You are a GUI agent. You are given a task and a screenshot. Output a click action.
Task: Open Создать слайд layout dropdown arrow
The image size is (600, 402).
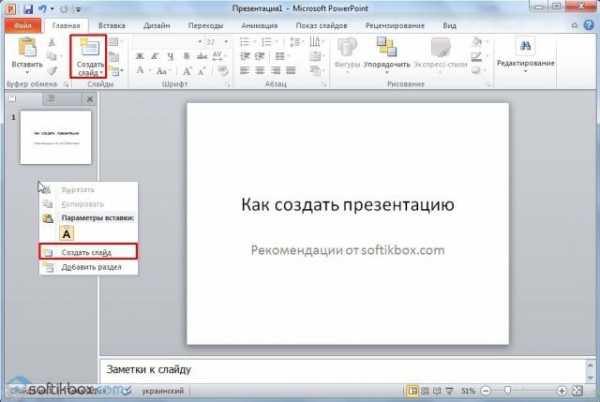point(101,72)
